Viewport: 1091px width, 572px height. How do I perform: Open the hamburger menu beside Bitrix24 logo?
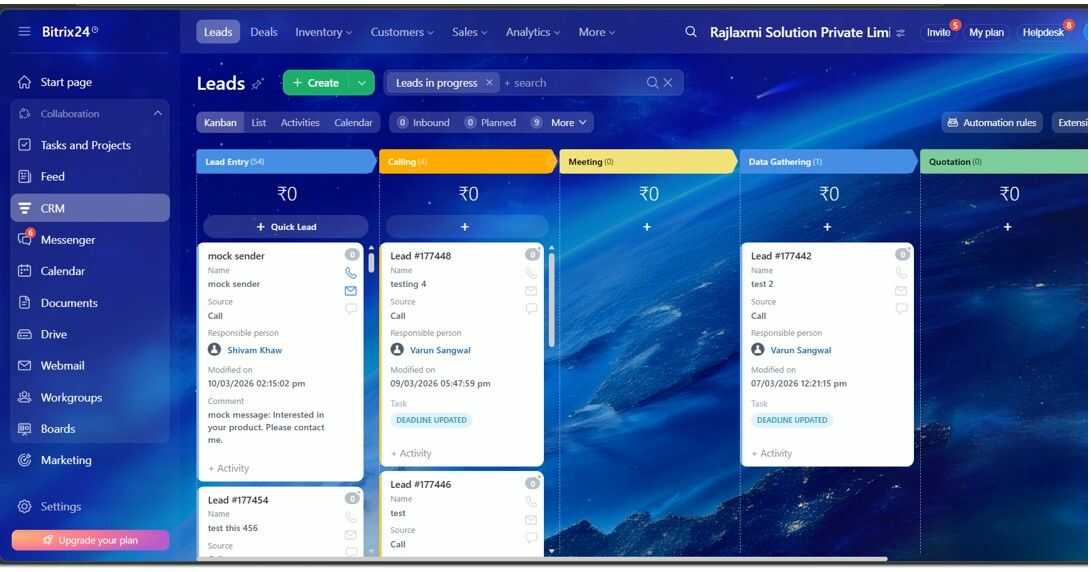[x=24, y=31]
